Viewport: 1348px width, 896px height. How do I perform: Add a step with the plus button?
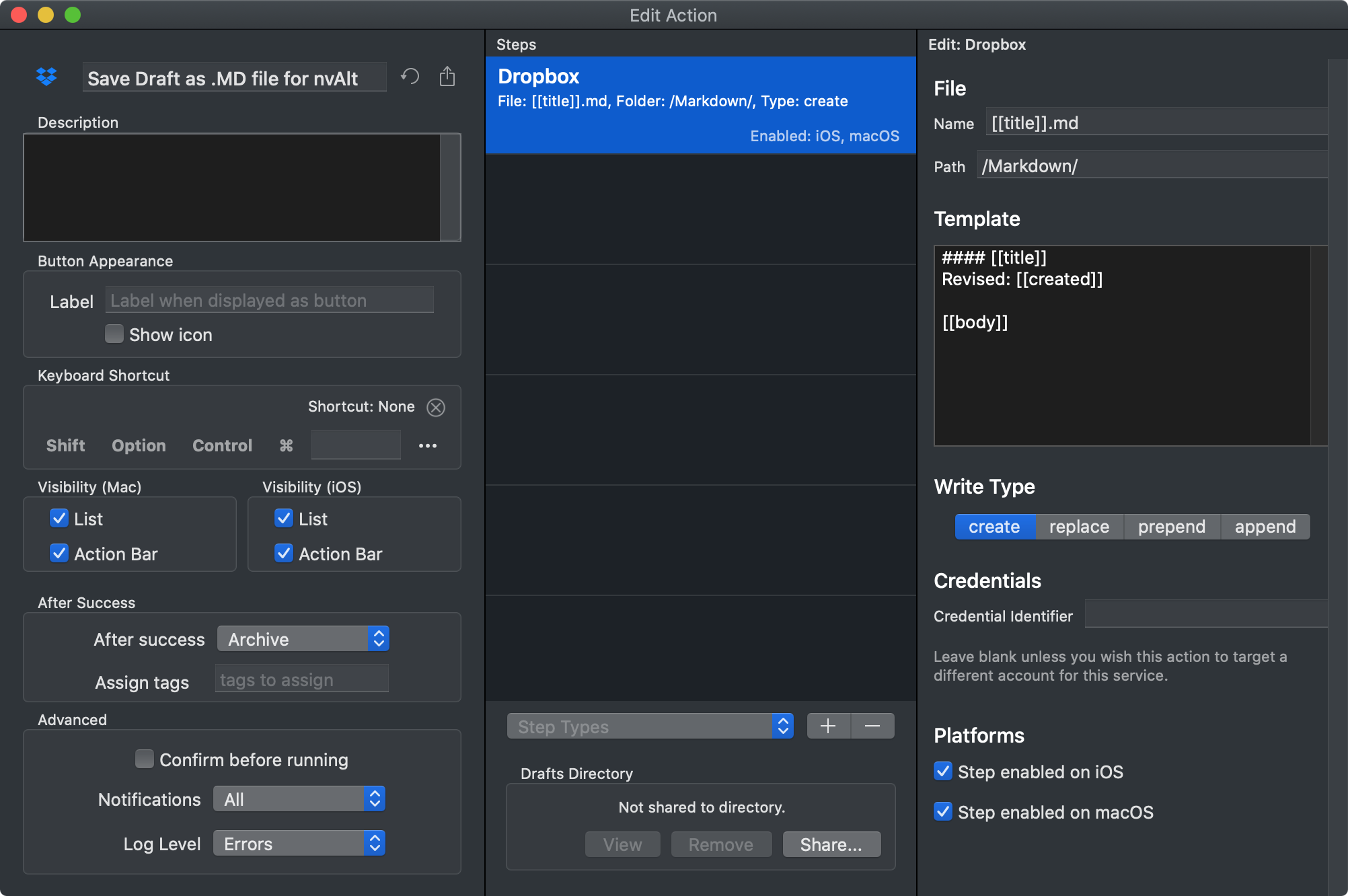pyautogui.click(x=829, y=726)
